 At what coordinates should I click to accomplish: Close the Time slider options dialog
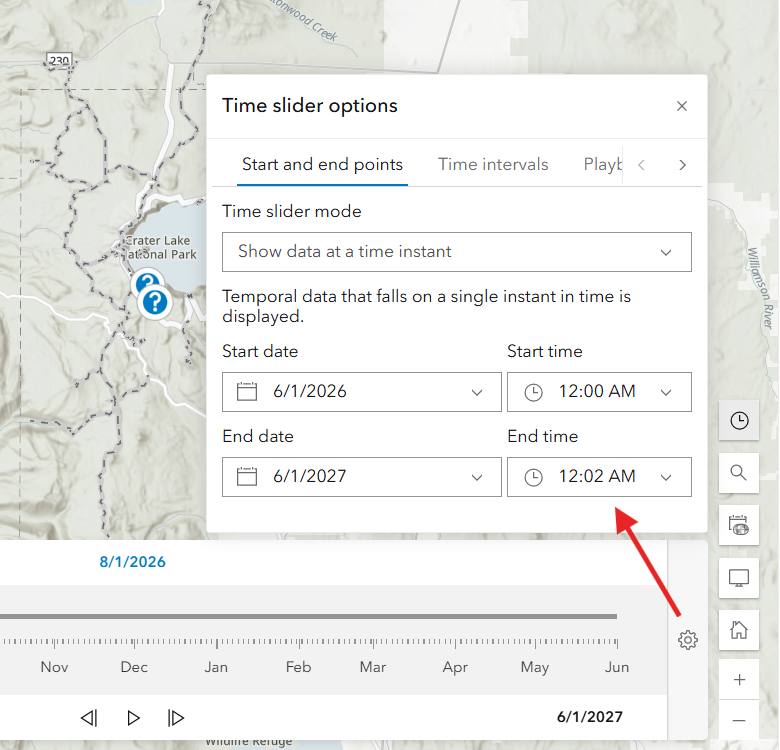point(682,106)
